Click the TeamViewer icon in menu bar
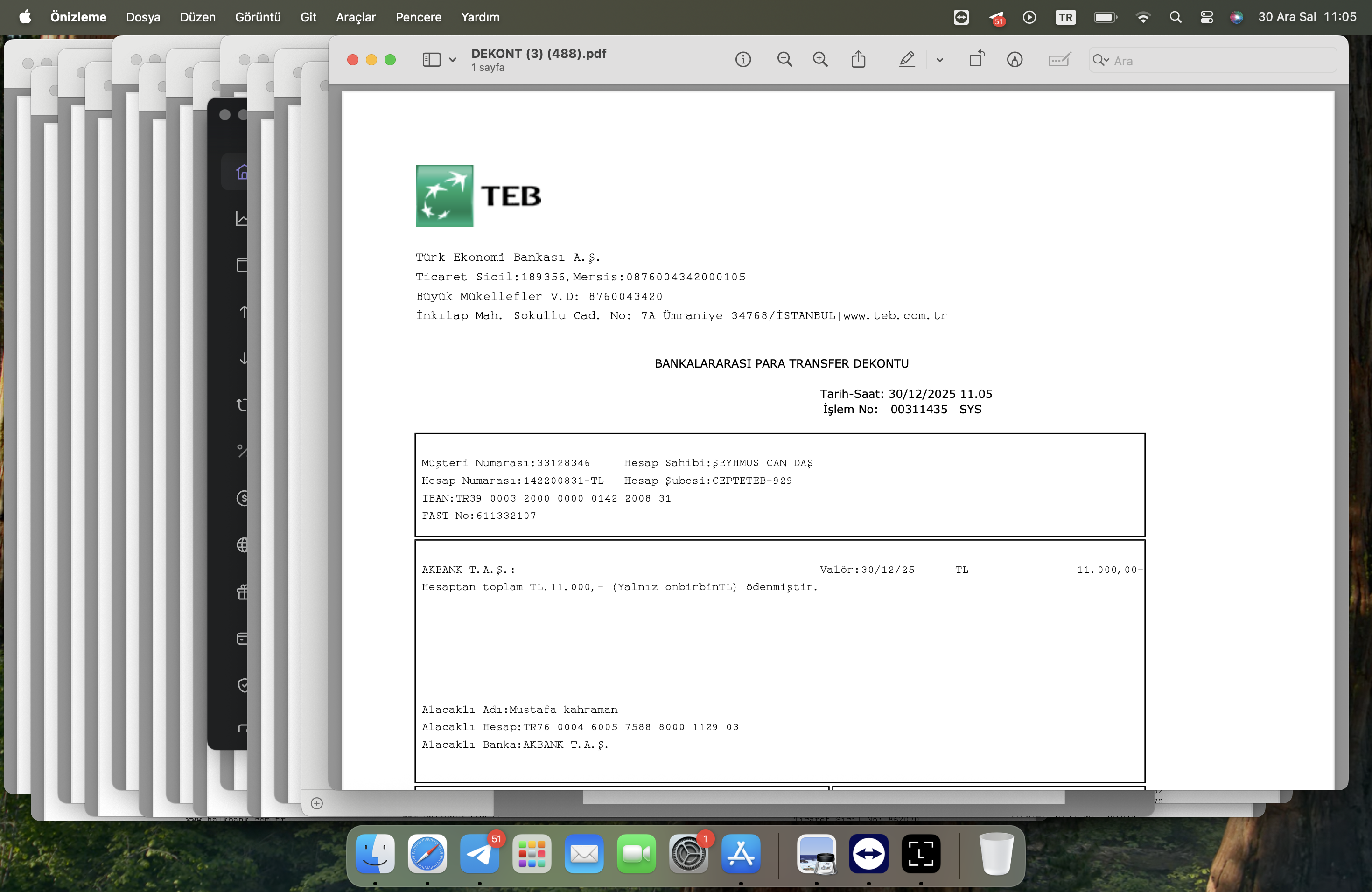1372x892 pixels. click(x=961, y=17)
